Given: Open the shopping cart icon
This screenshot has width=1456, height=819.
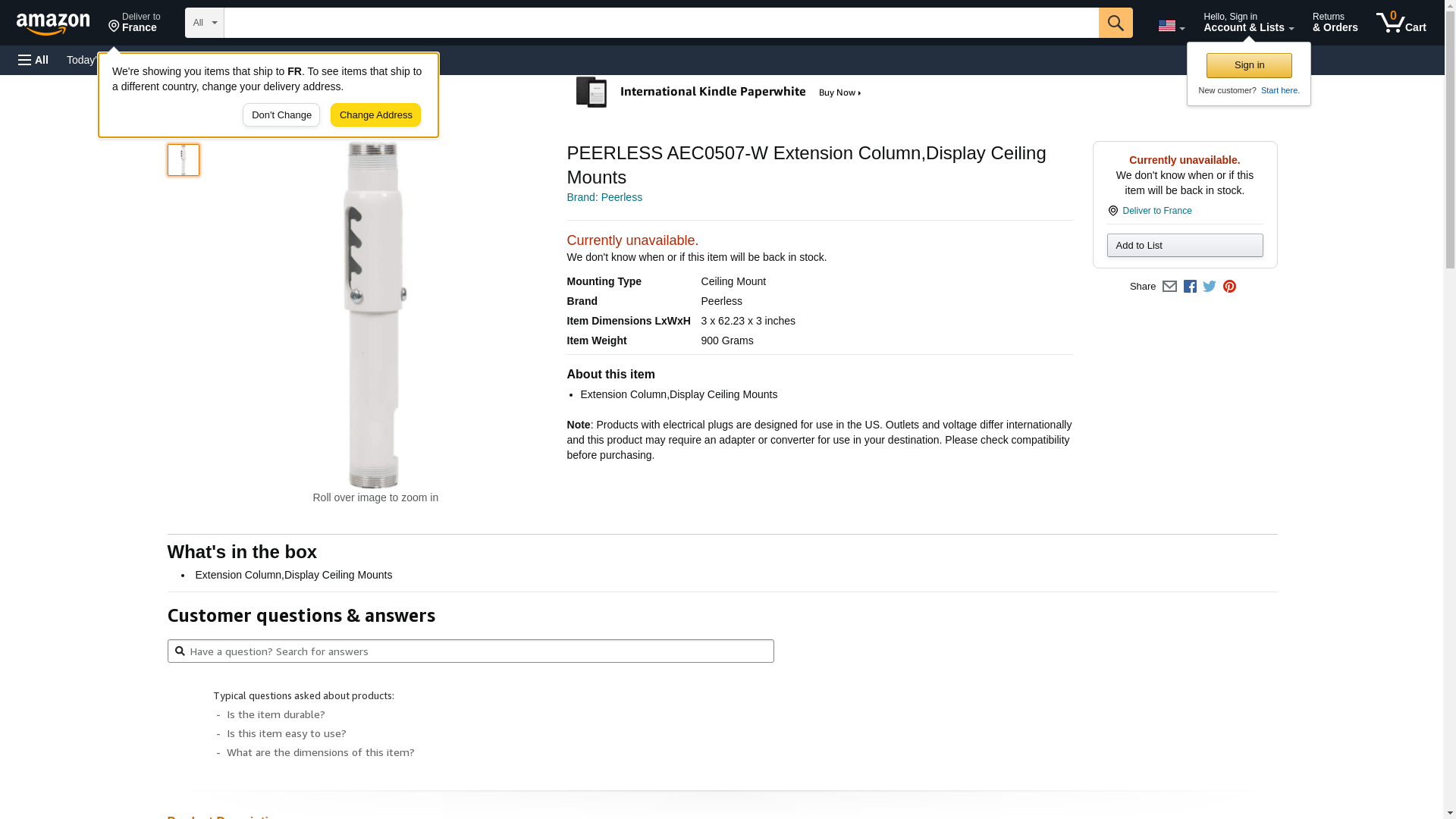Looking at the screenshot, I should tap(1401, 23).
